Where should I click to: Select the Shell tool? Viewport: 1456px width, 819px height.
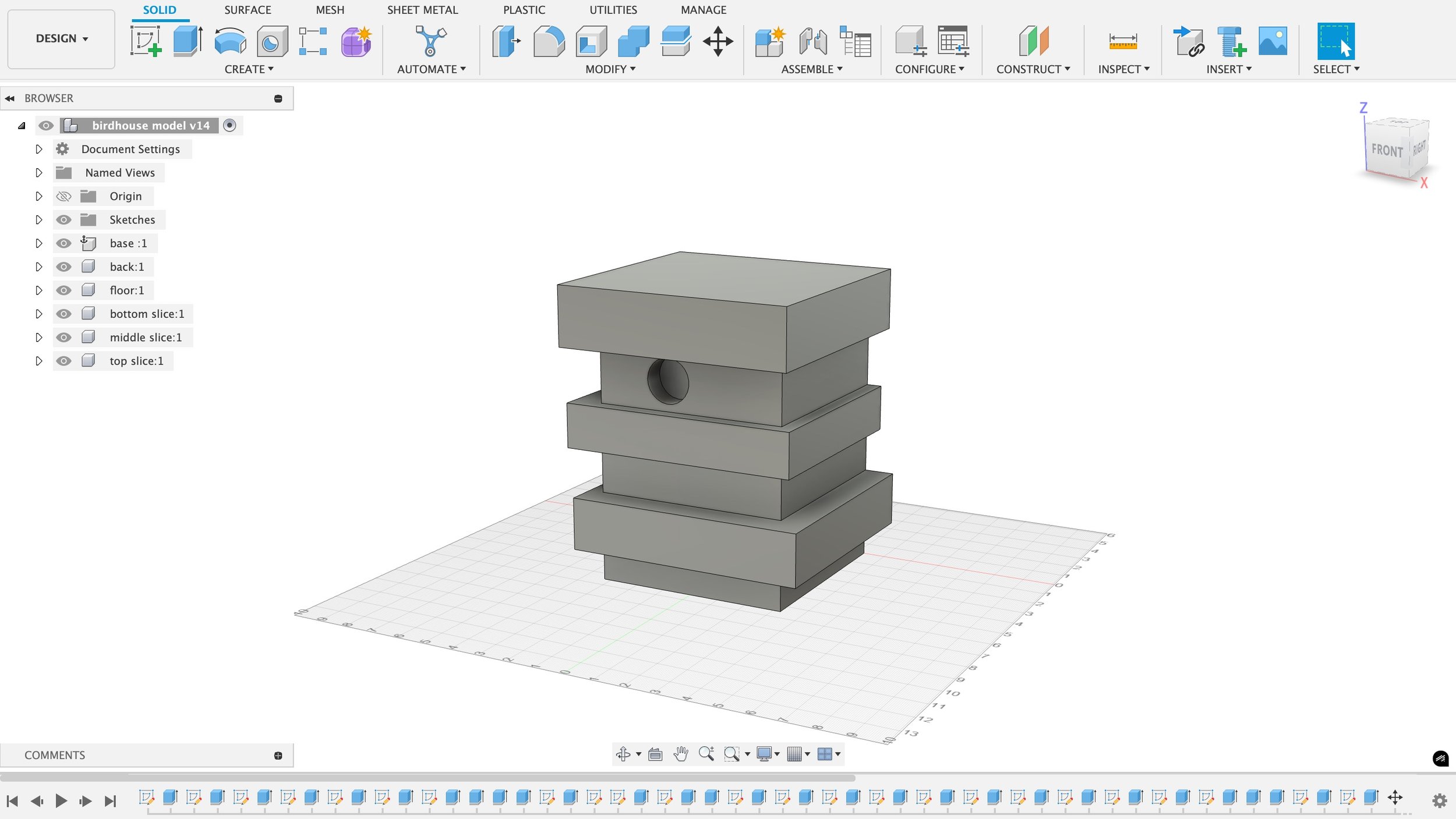tap(591, 41)
